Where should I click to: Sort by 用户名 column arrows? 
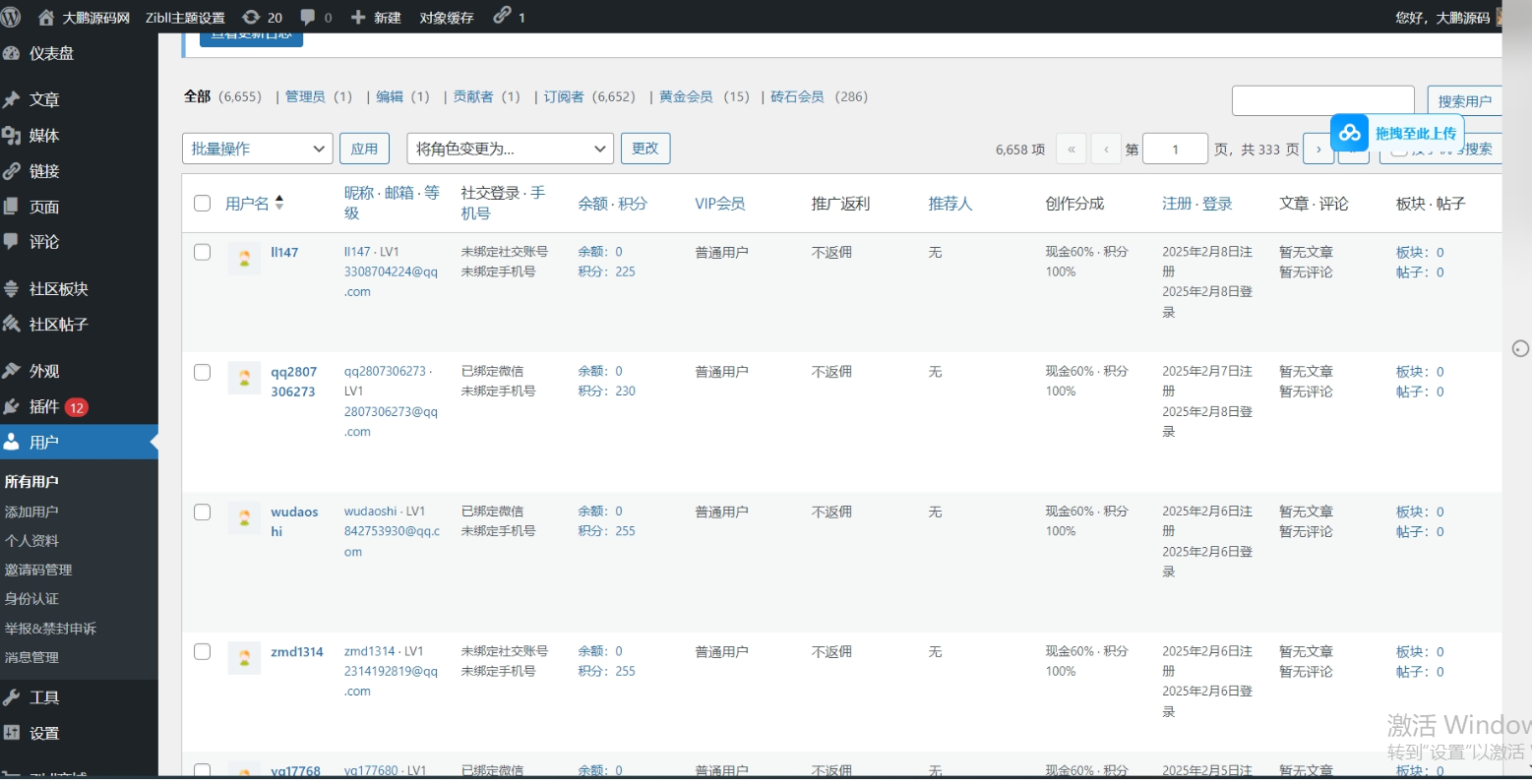(x=279, y=203)
